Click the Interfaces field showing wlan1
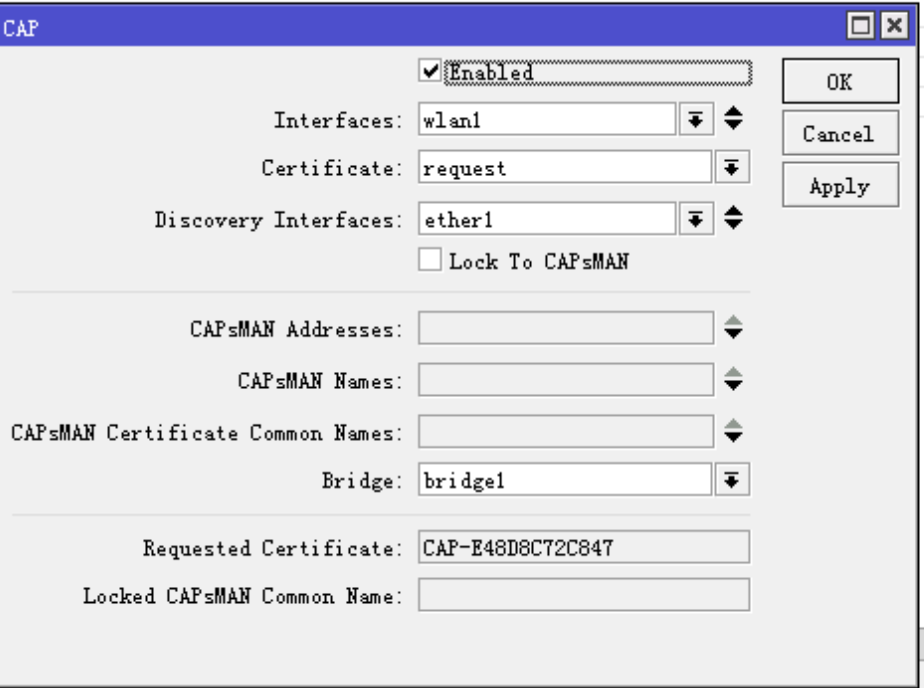 click(547, 120)
